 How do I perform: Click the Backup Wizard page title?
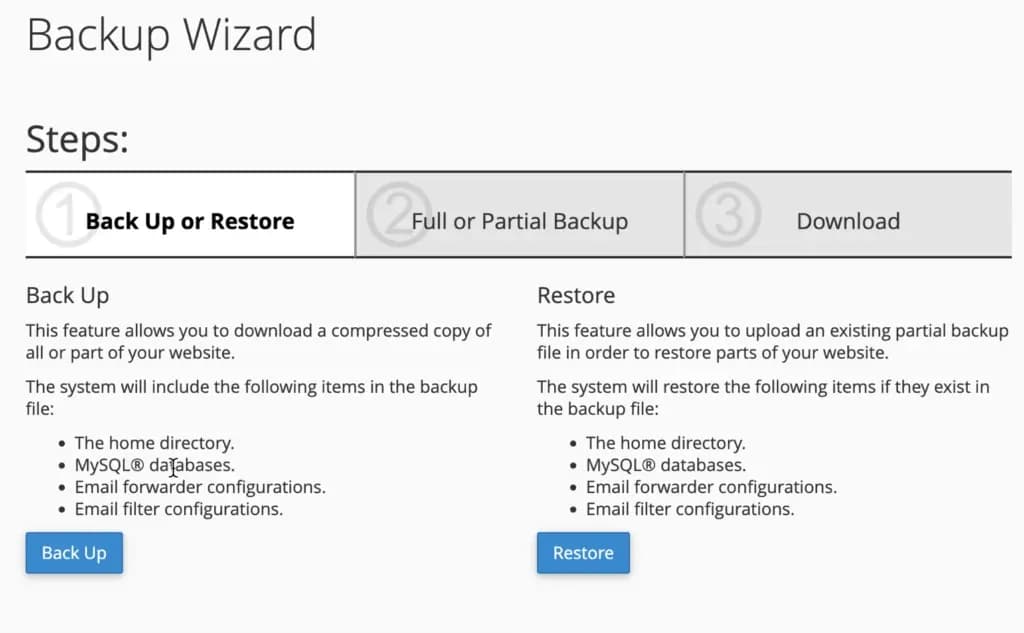(x=171, y=34)
